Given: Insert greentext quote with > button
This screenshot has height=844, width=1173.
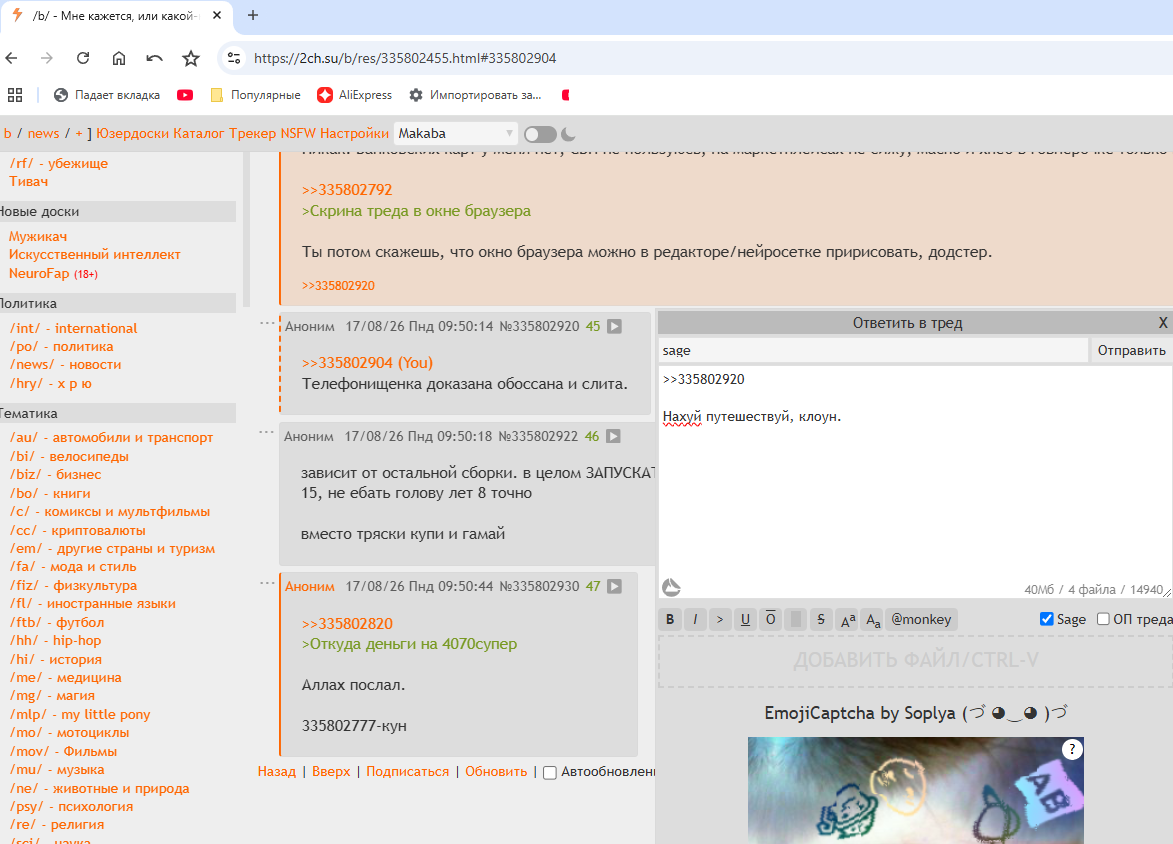Looking at the screenshot, I should pyautogui.click(x=720, y=620).
